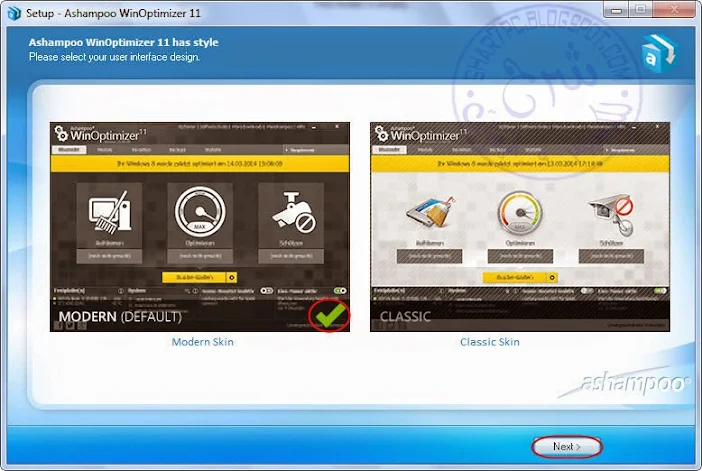Select the Classic skin preview image
The width and height of the screenshot is (702, 471).
point(520,227)
